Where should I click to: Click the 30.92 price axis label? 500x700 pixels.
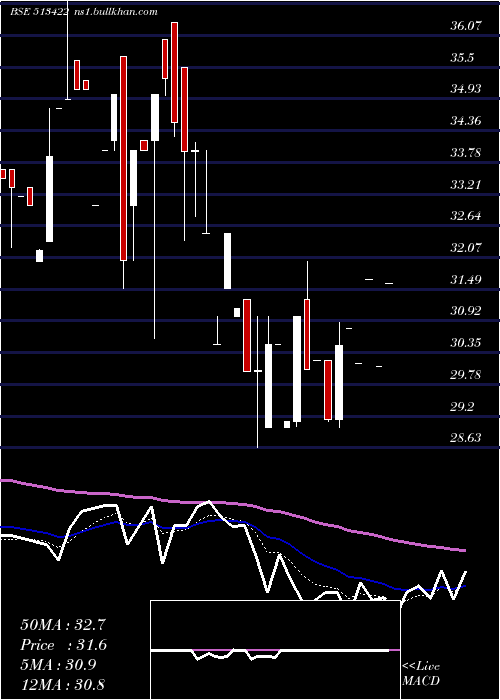466,311
